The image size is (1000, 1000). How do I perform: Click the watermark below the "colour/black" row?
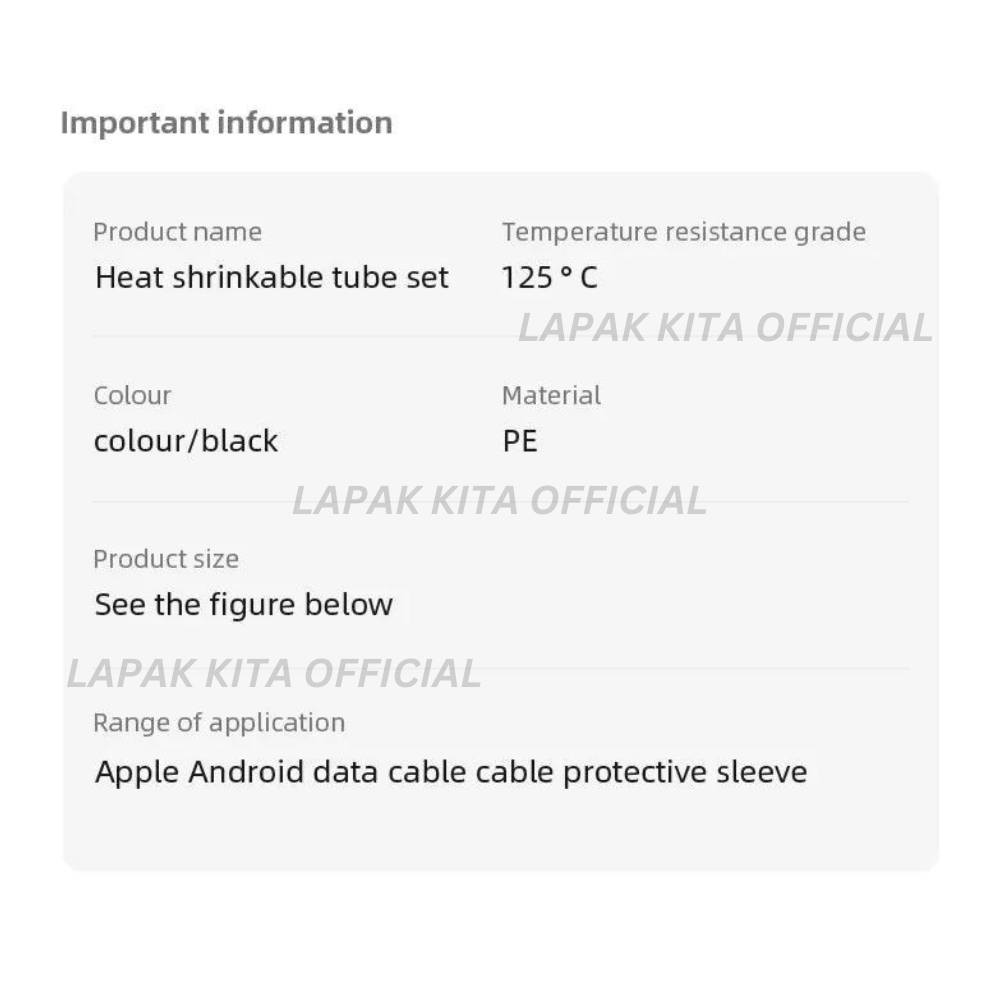point(499,500)
